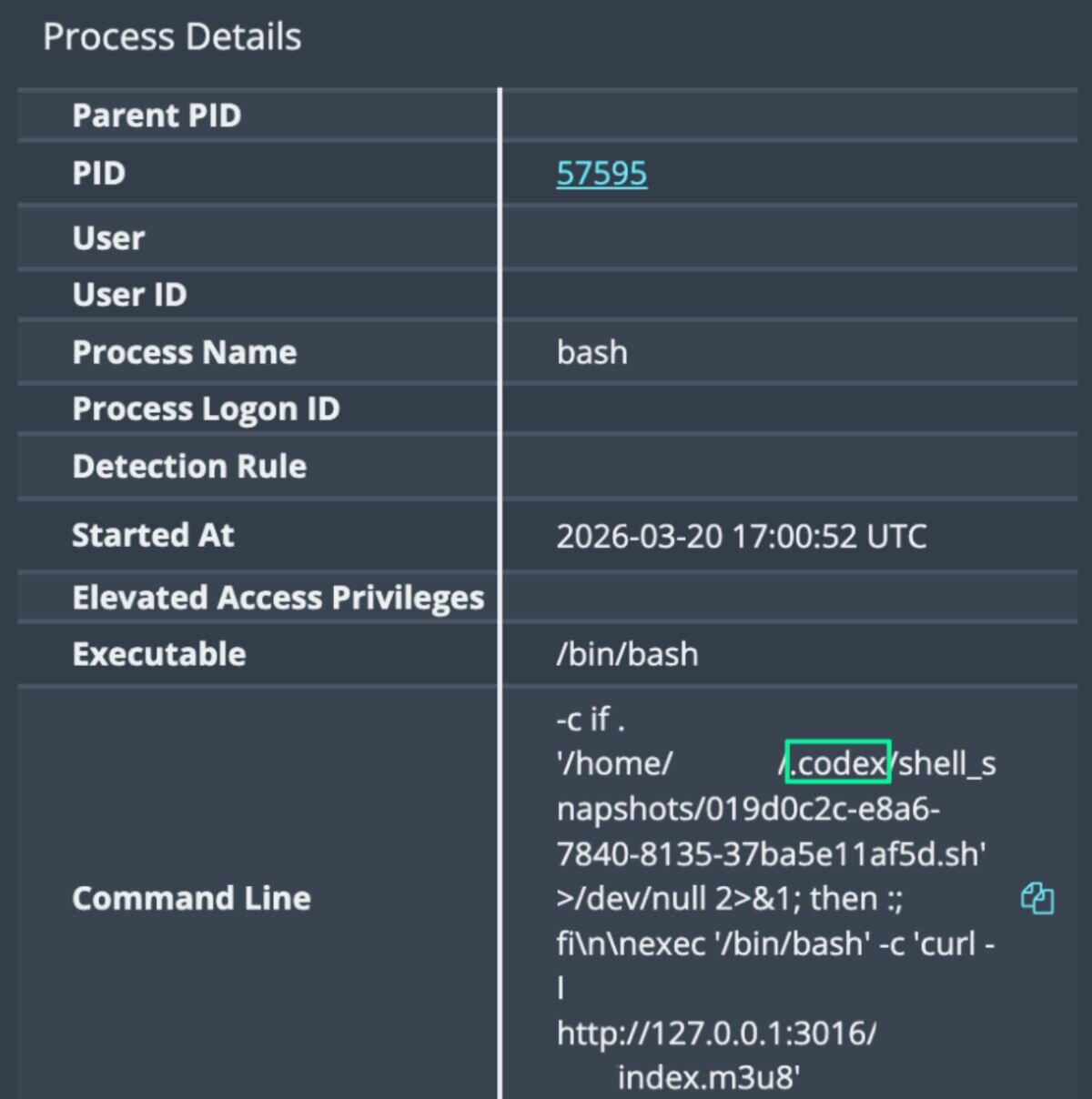Select the Elevated Access Privileges label
The height and width of the screenshot is (1099, 1092).
(x=278, y=598)
